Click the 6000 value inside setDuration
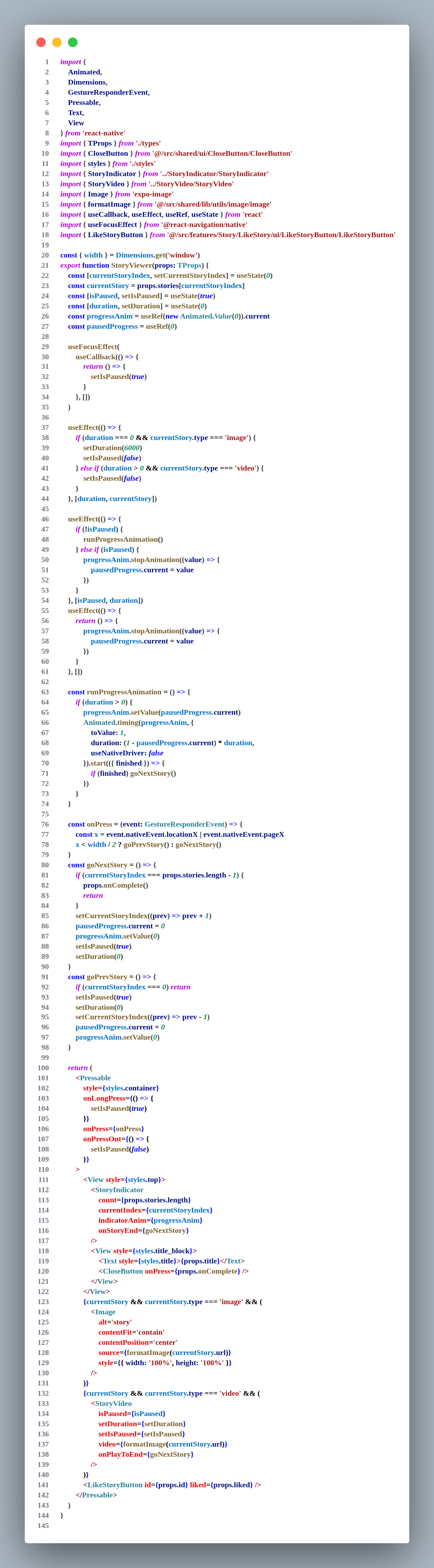This screenshot has width=434, height=1568. [132, 448]
